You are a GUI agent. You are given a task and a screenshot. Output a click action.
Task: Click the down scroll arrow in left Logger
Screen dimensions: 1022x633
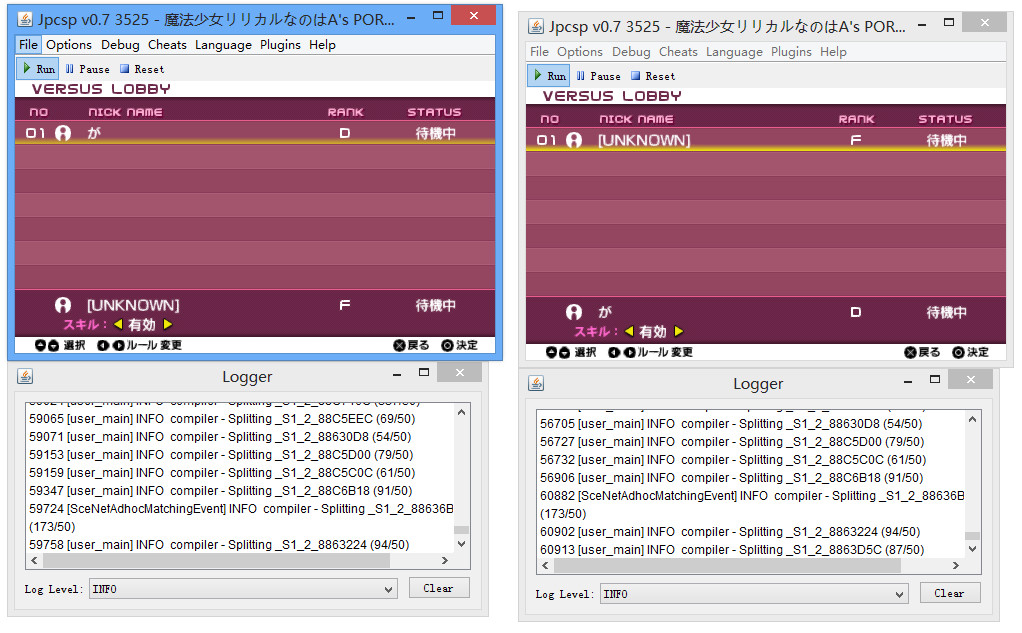tap(461, 544)
